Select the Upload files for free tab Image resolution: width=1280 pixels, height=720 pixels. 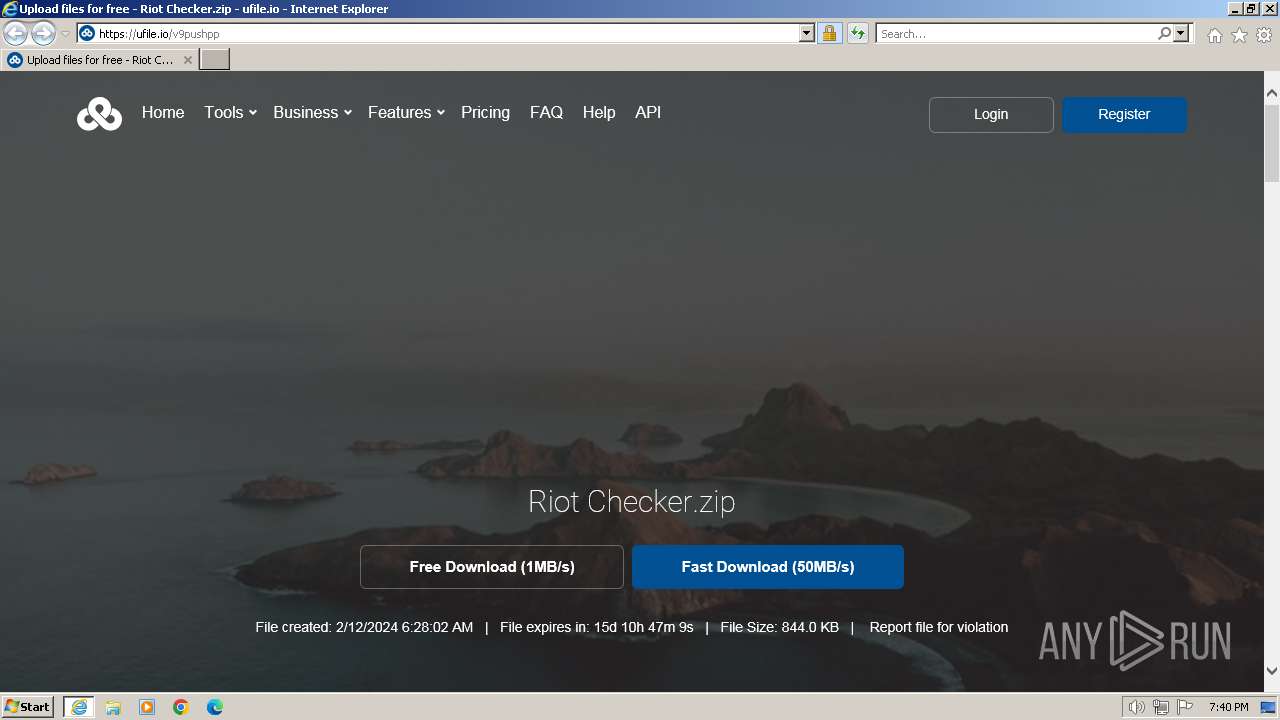coord(100,60)
